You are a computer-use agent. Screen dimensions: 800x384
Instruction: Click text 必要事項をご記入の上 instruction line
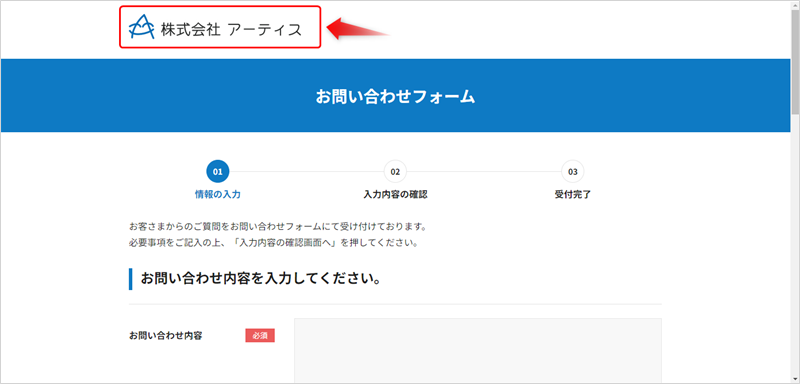pyautogui.click(x=274, y=243)
